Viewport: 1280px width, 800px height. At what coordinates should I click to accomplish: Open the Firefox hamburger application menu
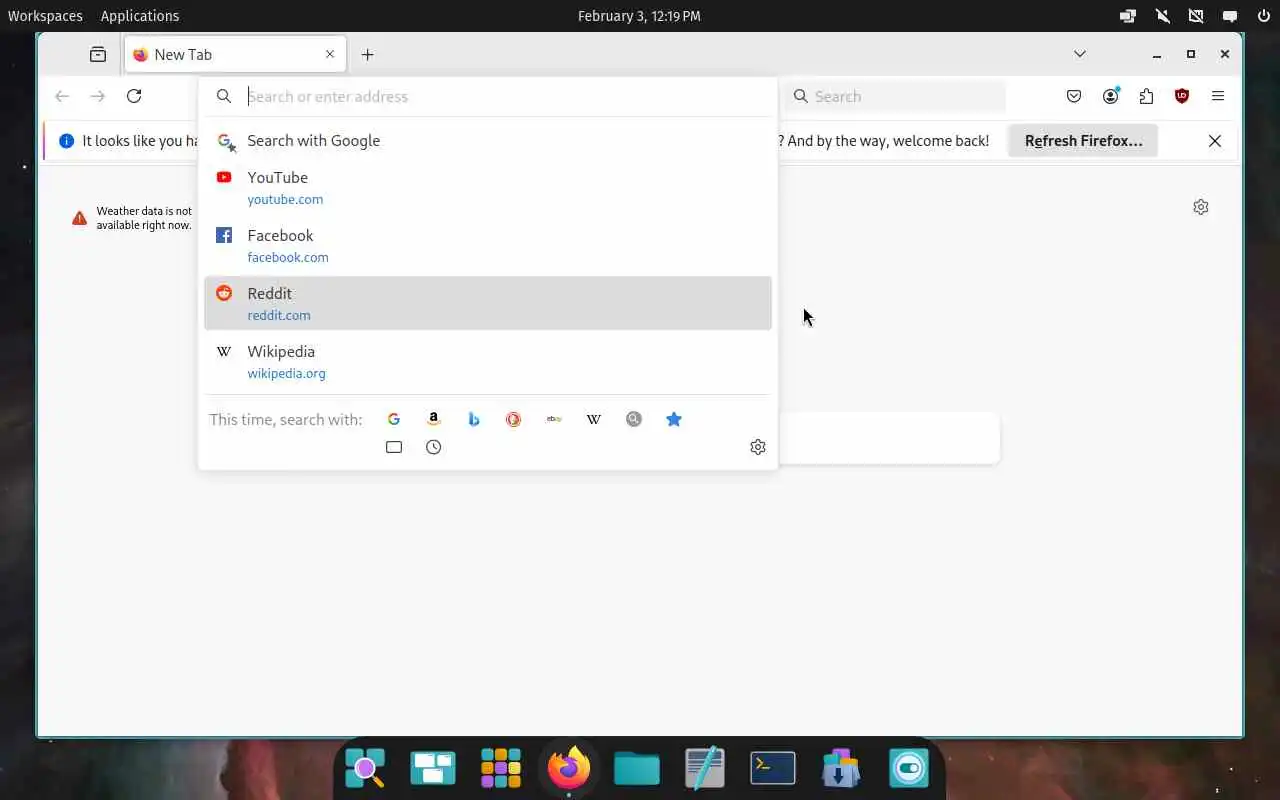click(1218, 96)
